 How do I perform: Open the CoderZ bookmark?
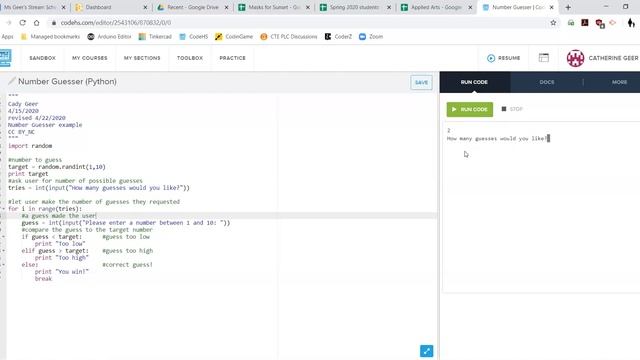tap(338, 37)
